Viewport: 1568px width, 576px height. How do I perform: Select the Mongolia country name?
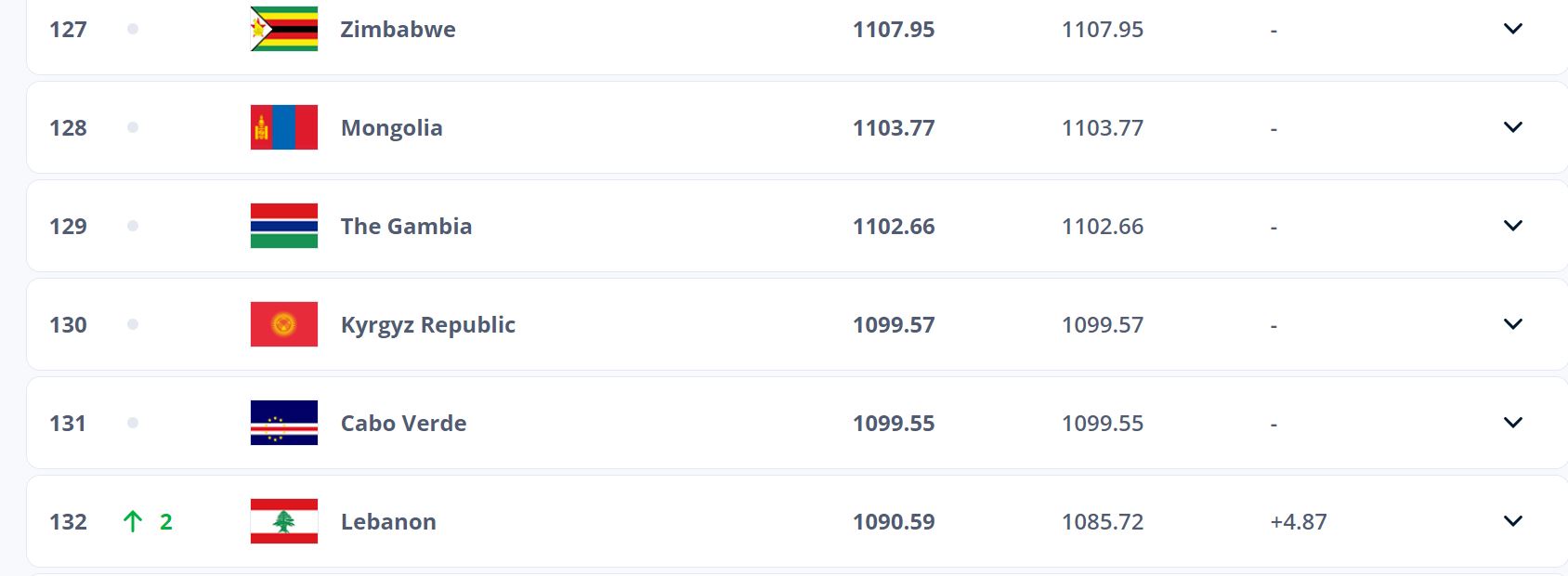pos(391,127)
